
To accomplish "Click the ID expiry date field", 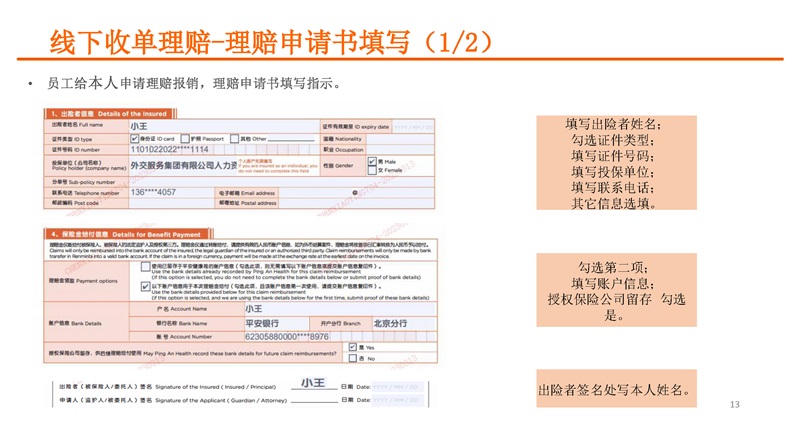I will (413, 127).
